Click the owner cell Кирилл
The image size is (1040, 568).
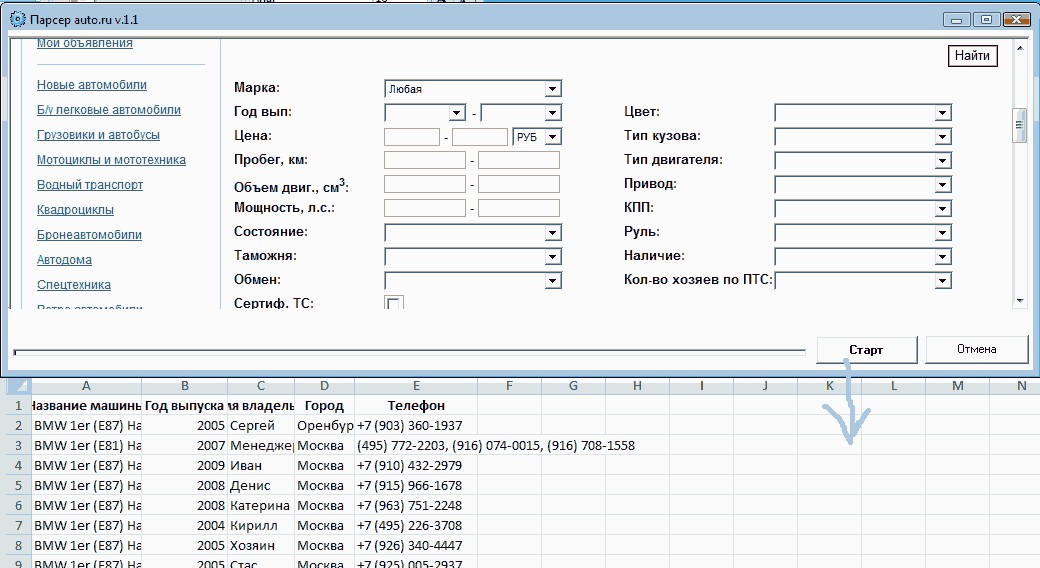(261, 526)
